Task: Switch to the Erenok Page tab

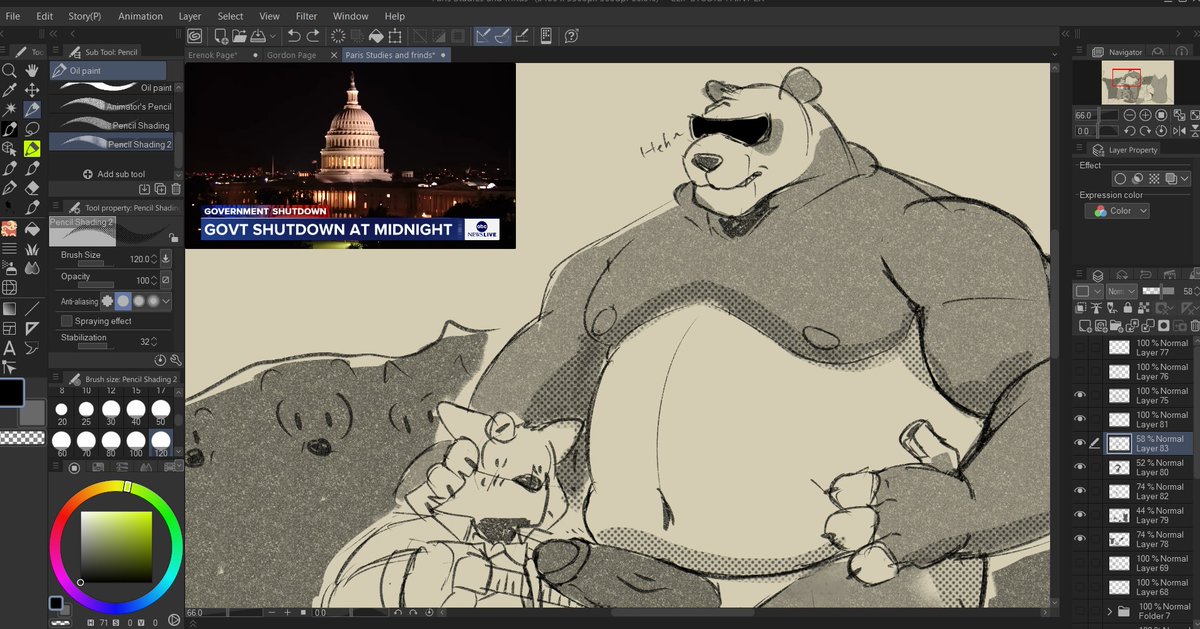Action: pos(214,55)
